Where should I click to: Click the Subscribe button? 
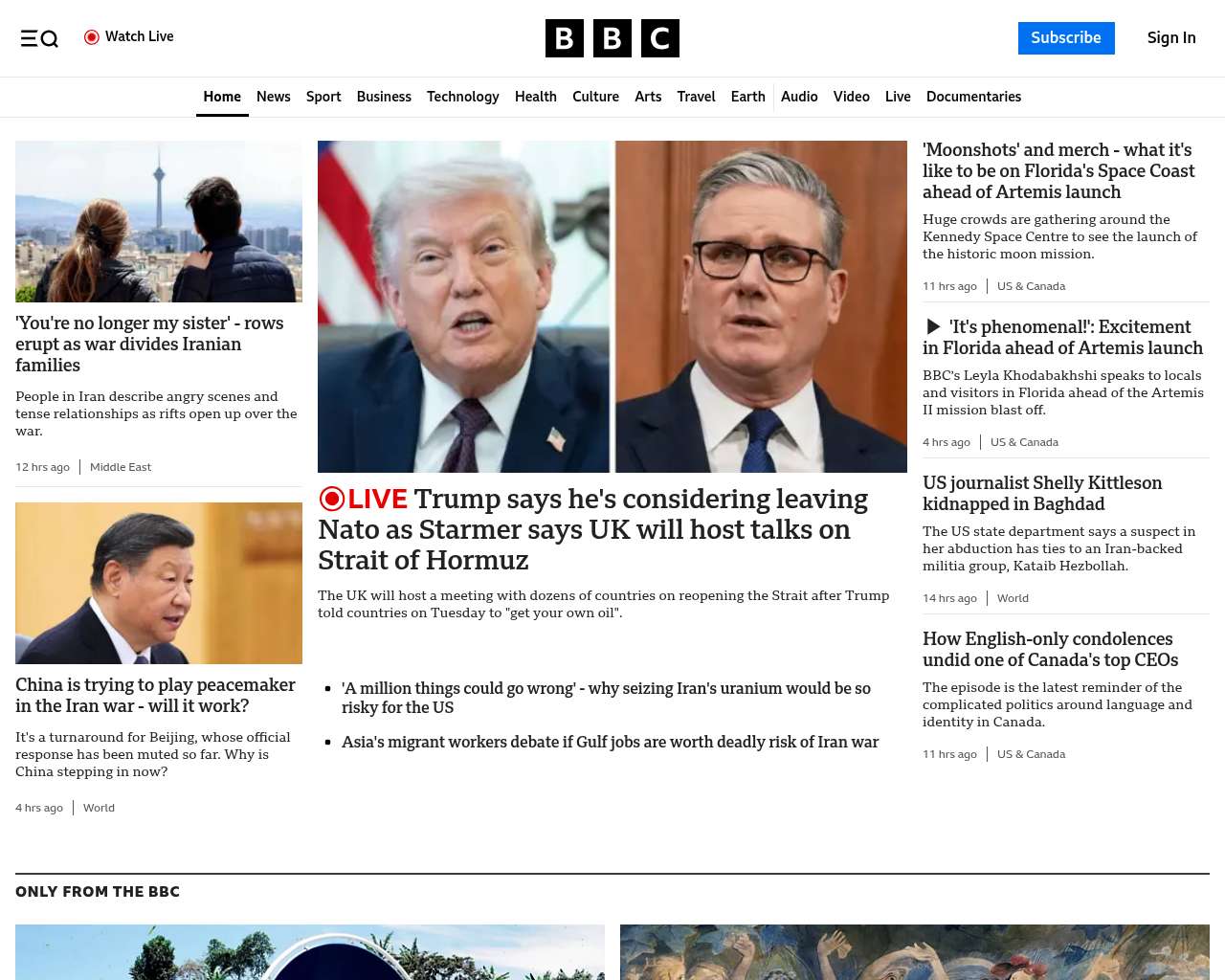click(1065, 38)
